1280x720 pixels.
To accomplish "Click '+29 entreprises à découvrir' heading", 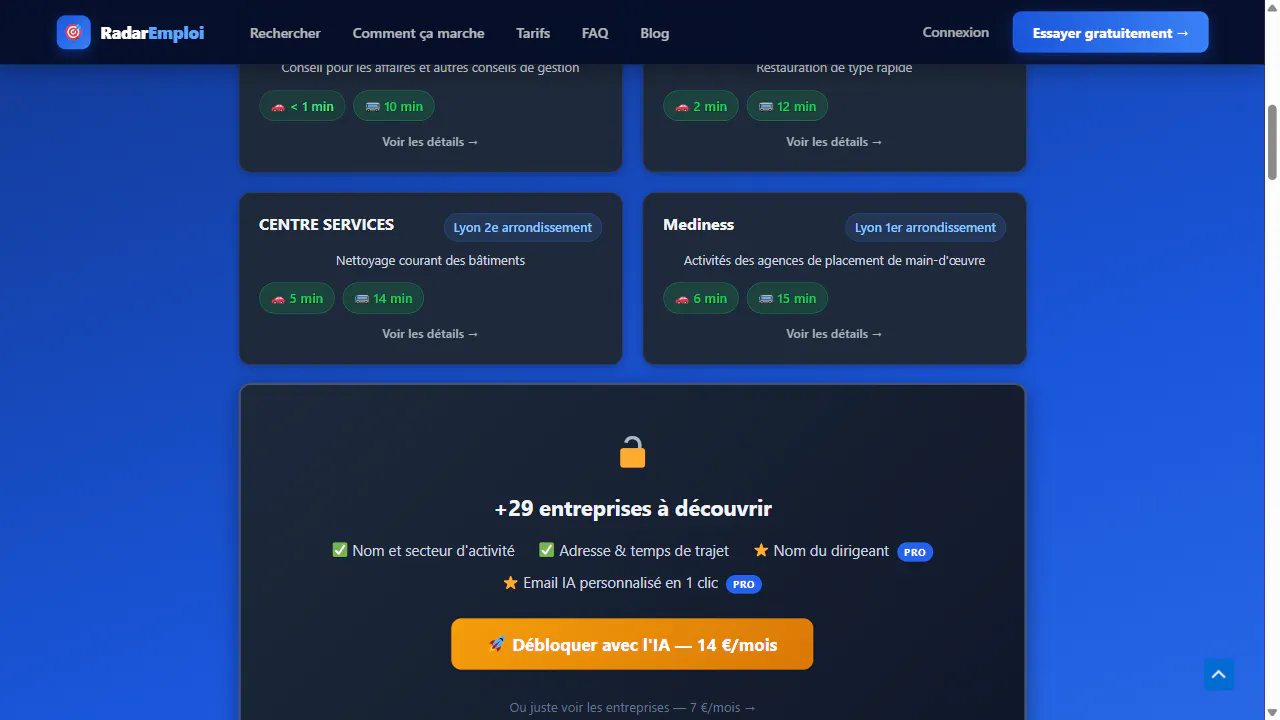I will [x=633, y=508].
